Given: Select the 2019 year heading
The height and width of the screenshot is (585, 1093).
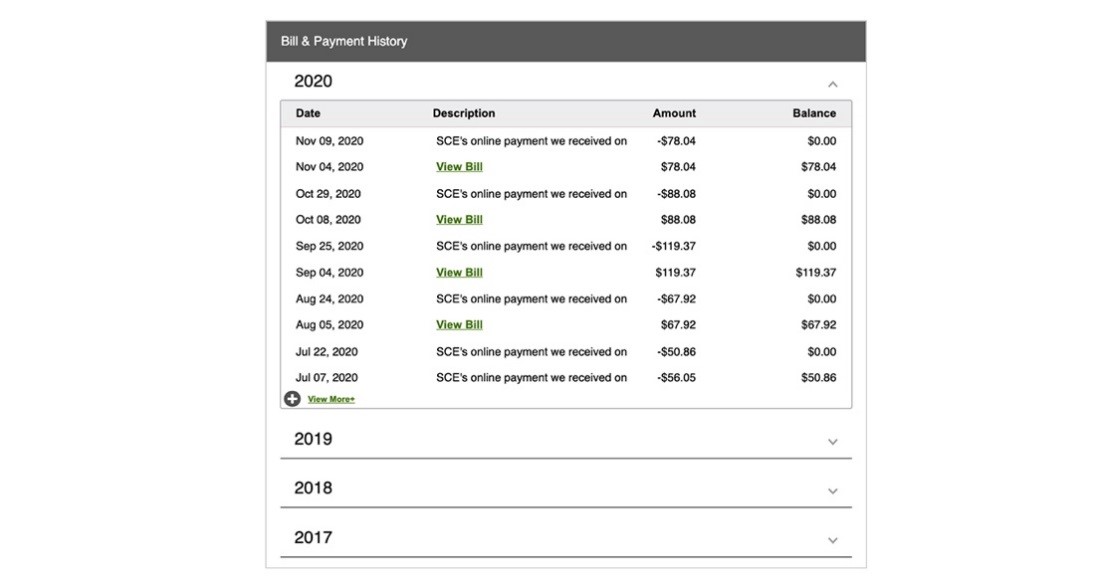Looking at the screenshot, I should tap(313, 439).
